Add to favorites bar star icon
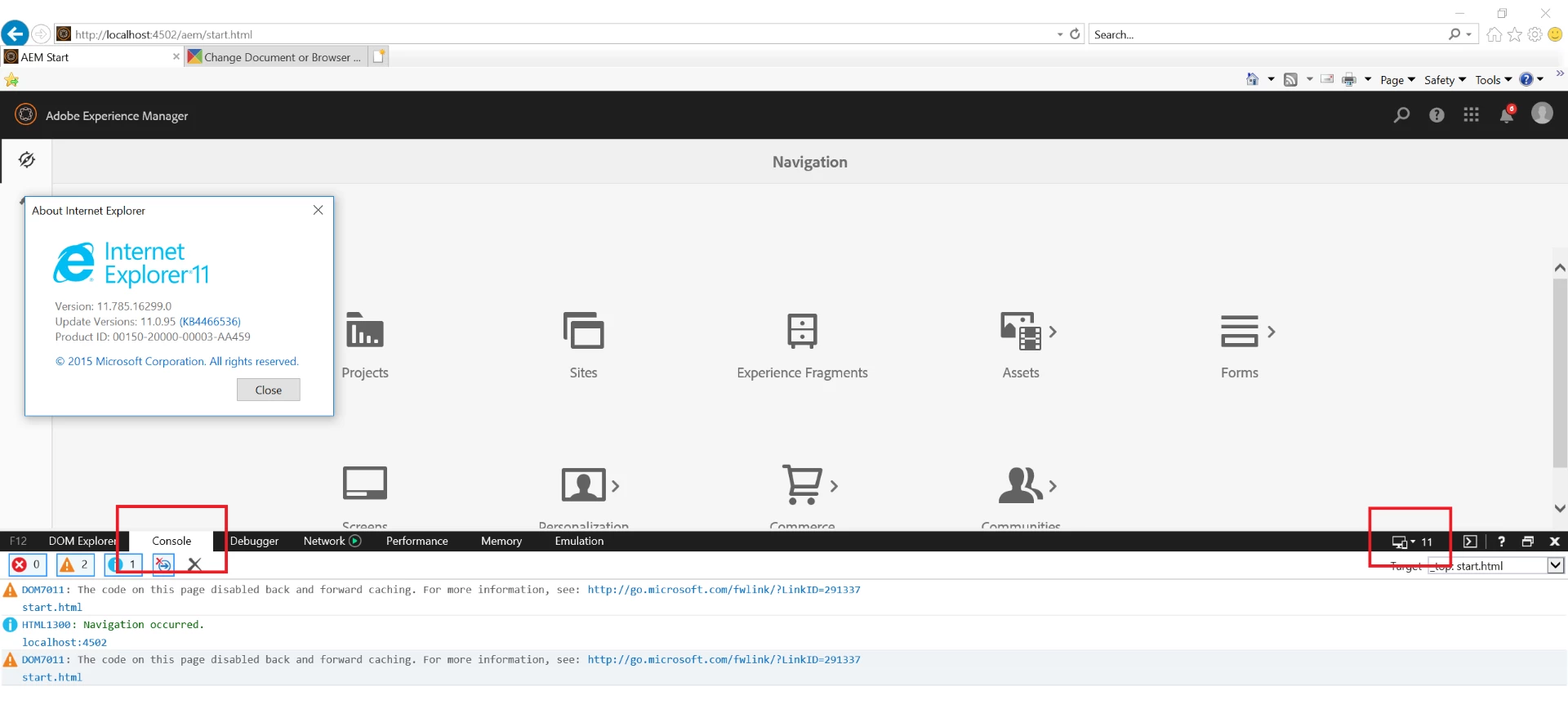 click(11, 80)
